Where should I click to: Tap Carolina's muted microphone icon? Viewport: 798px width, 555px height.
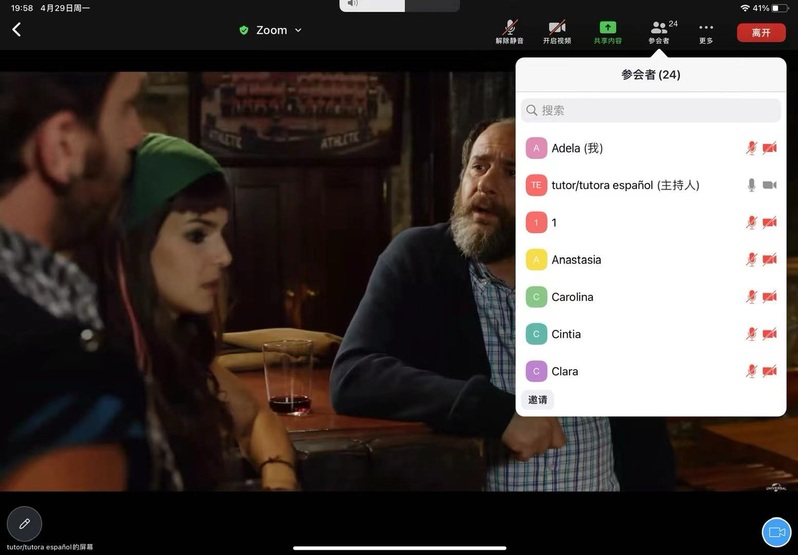point(751,297)
